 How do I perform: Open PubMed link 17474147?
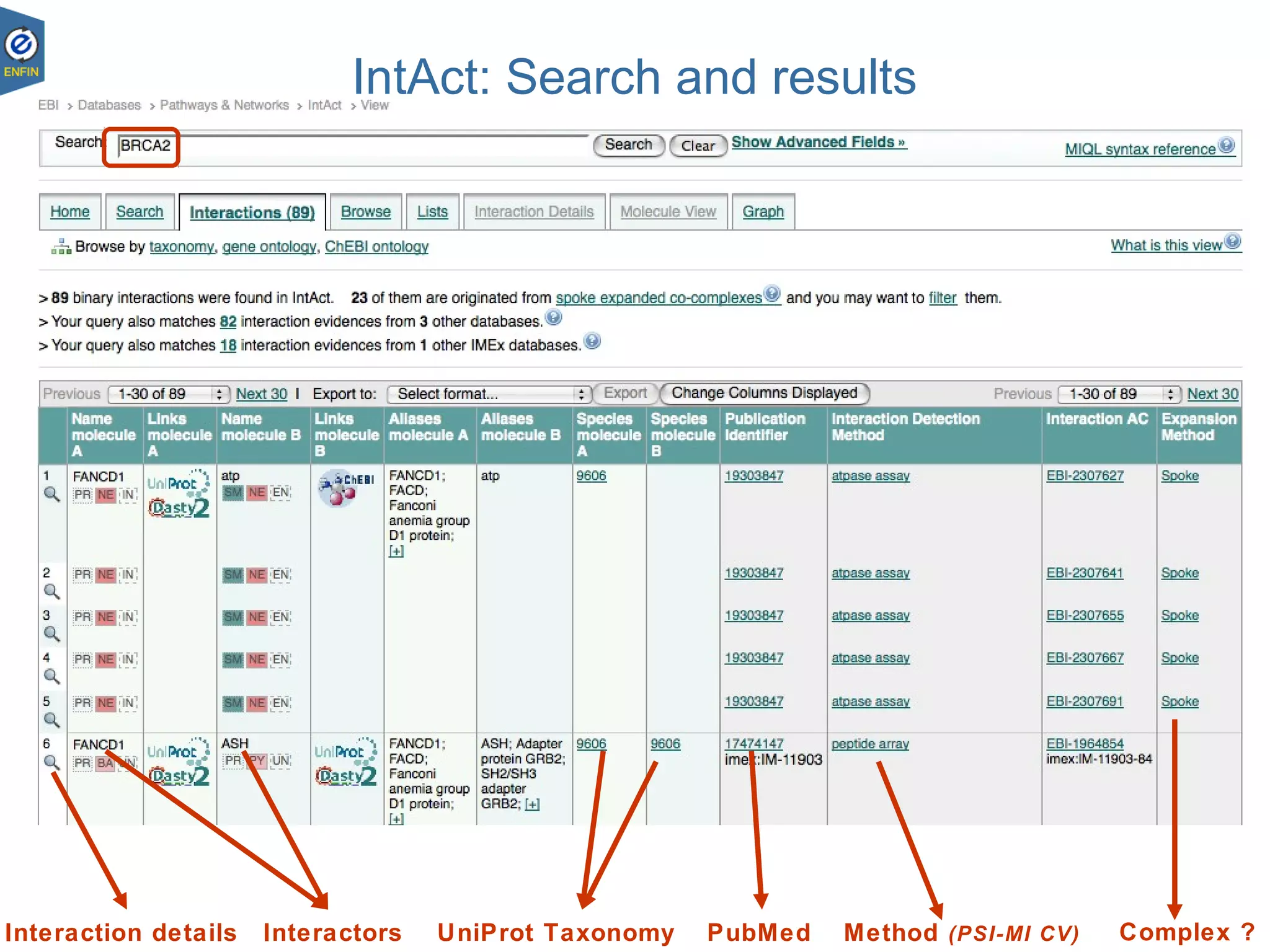click(753, 743)
